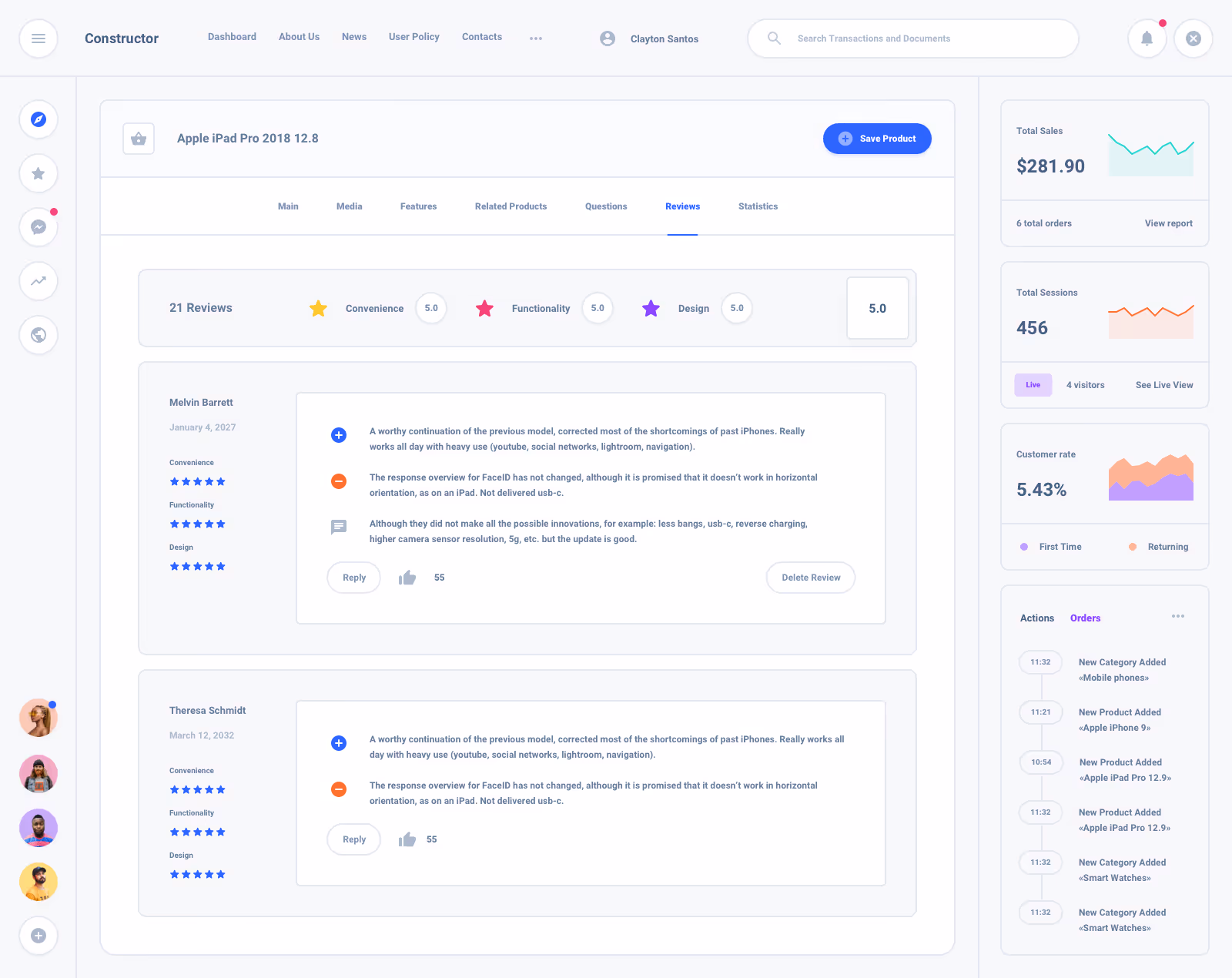Open the compass explore icon in sidebar
Image resolution: width=1232 pixels, height=978 pixels.
coord(38,119)
